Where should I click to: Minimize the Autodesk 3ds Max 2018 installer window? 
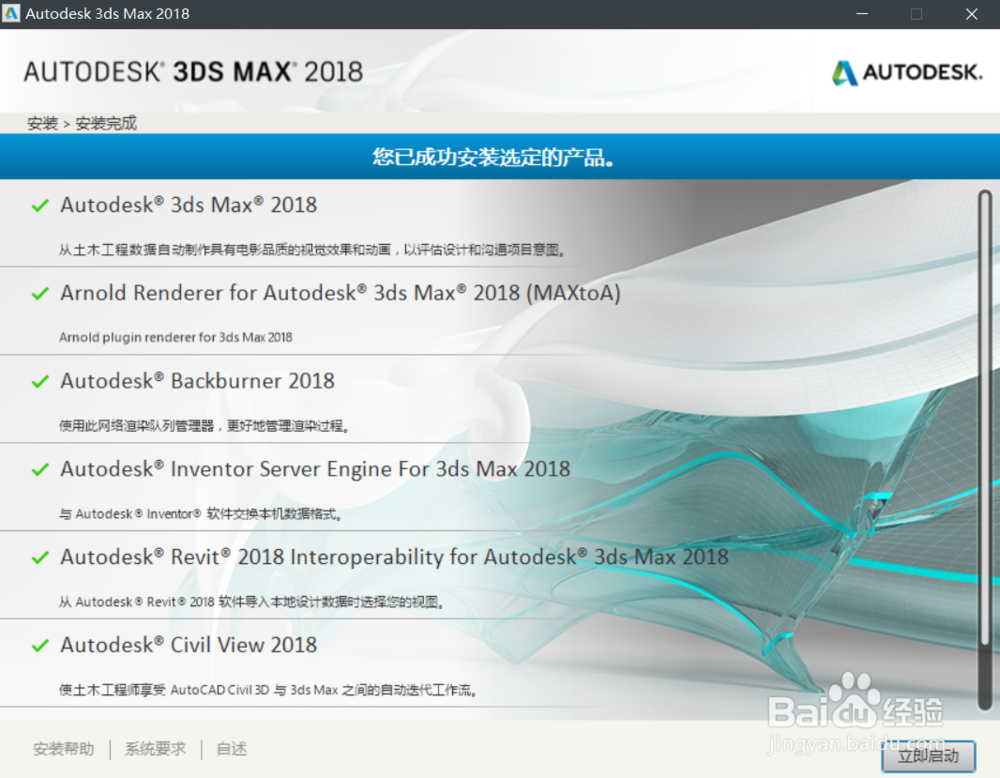(x=862, y=13)
